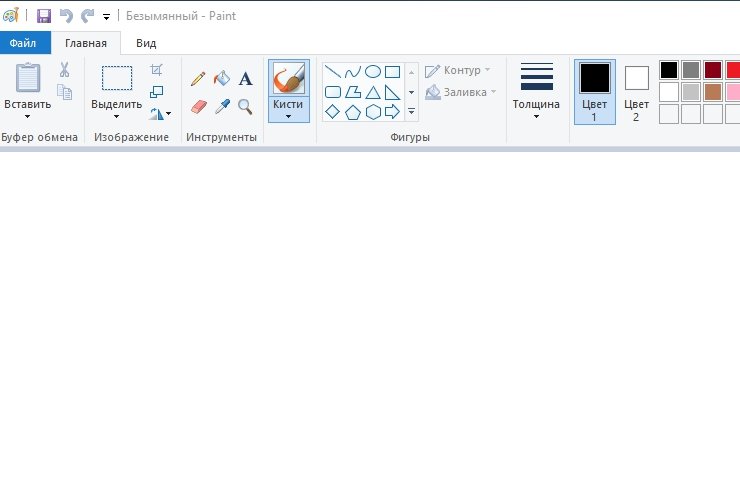Click the Save icon in the title bar
This screenshot has height=486, width=740.
click(x=44, y=16)
